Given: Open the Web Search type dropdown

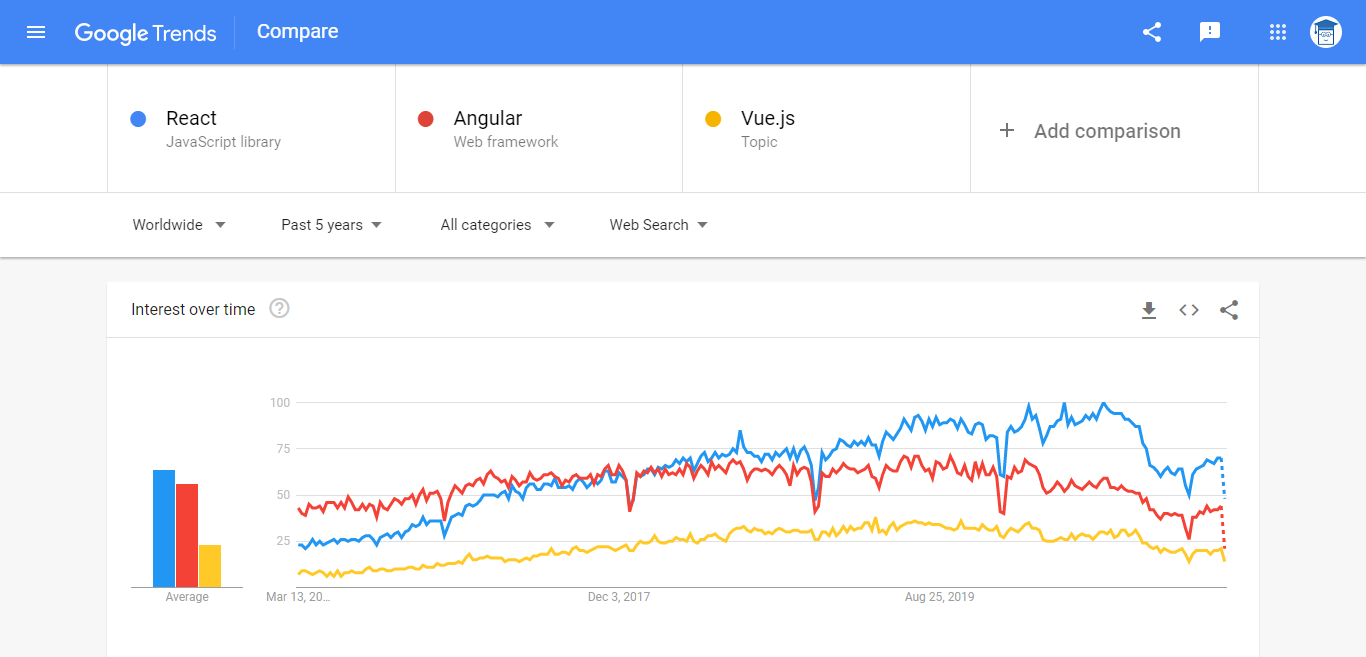Looking at the screenshot, I should 659,225.
